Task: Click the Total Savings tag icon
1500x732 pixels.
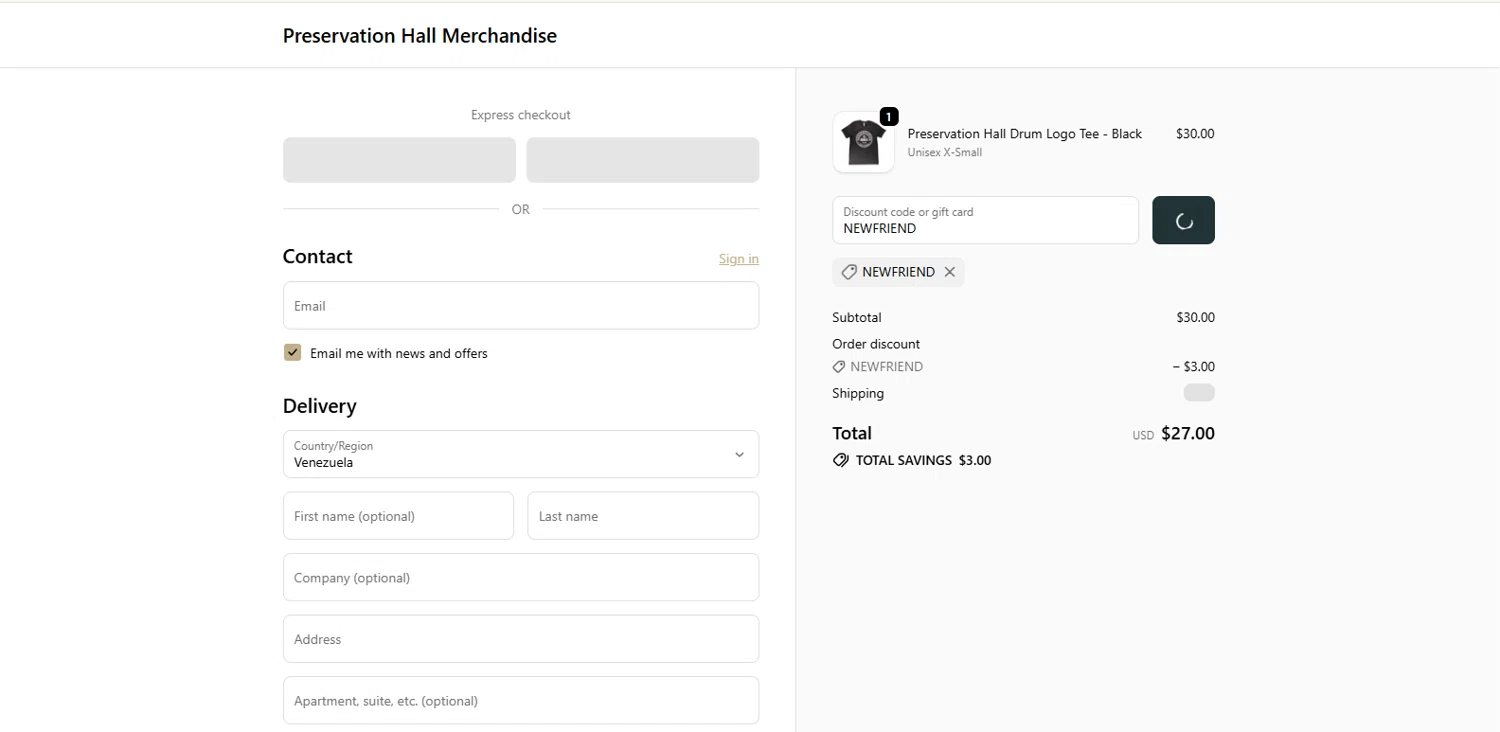Action: 841,461
